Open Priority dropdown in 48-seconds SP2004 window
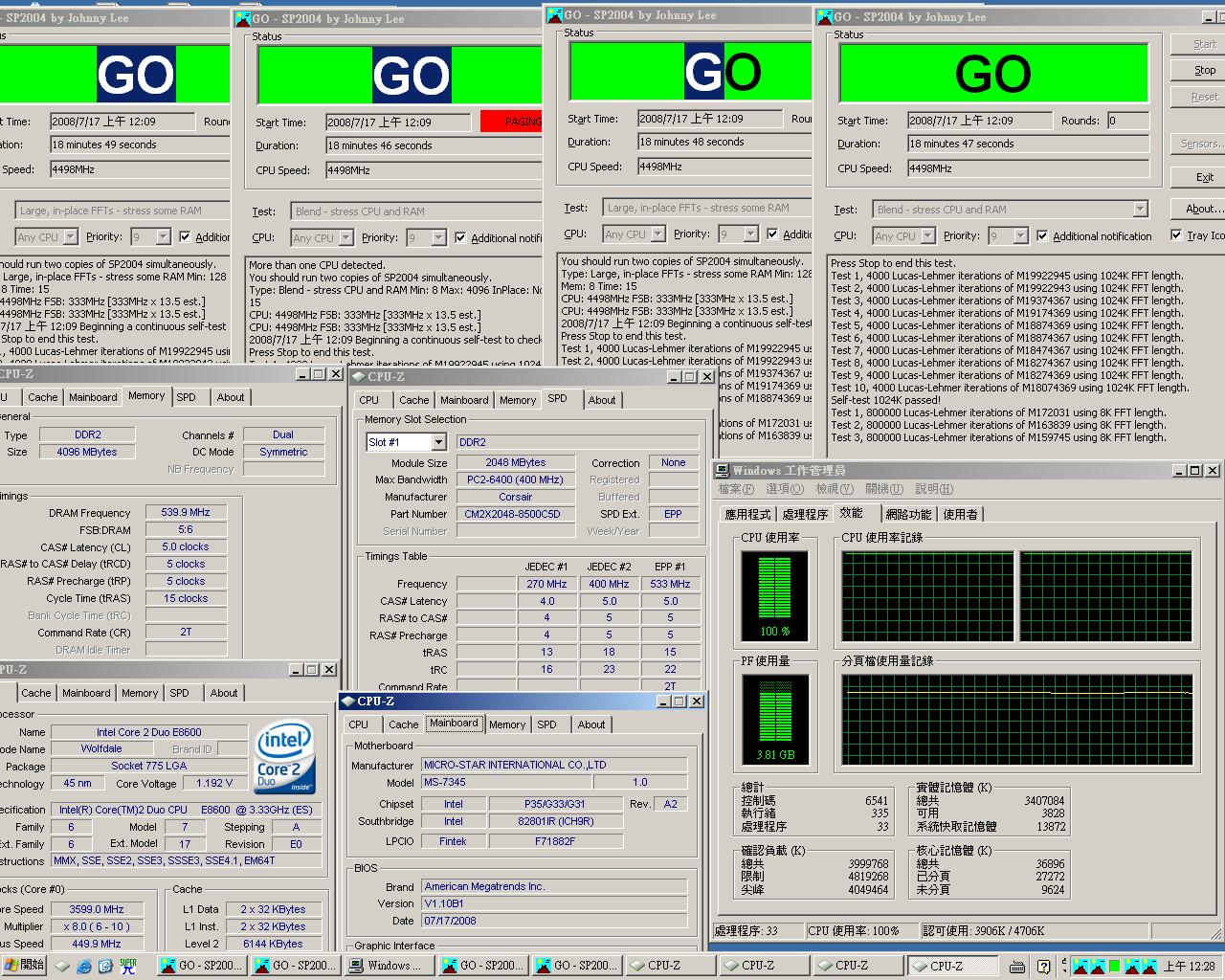The image size is (1225, 980). tap(751, 234)
